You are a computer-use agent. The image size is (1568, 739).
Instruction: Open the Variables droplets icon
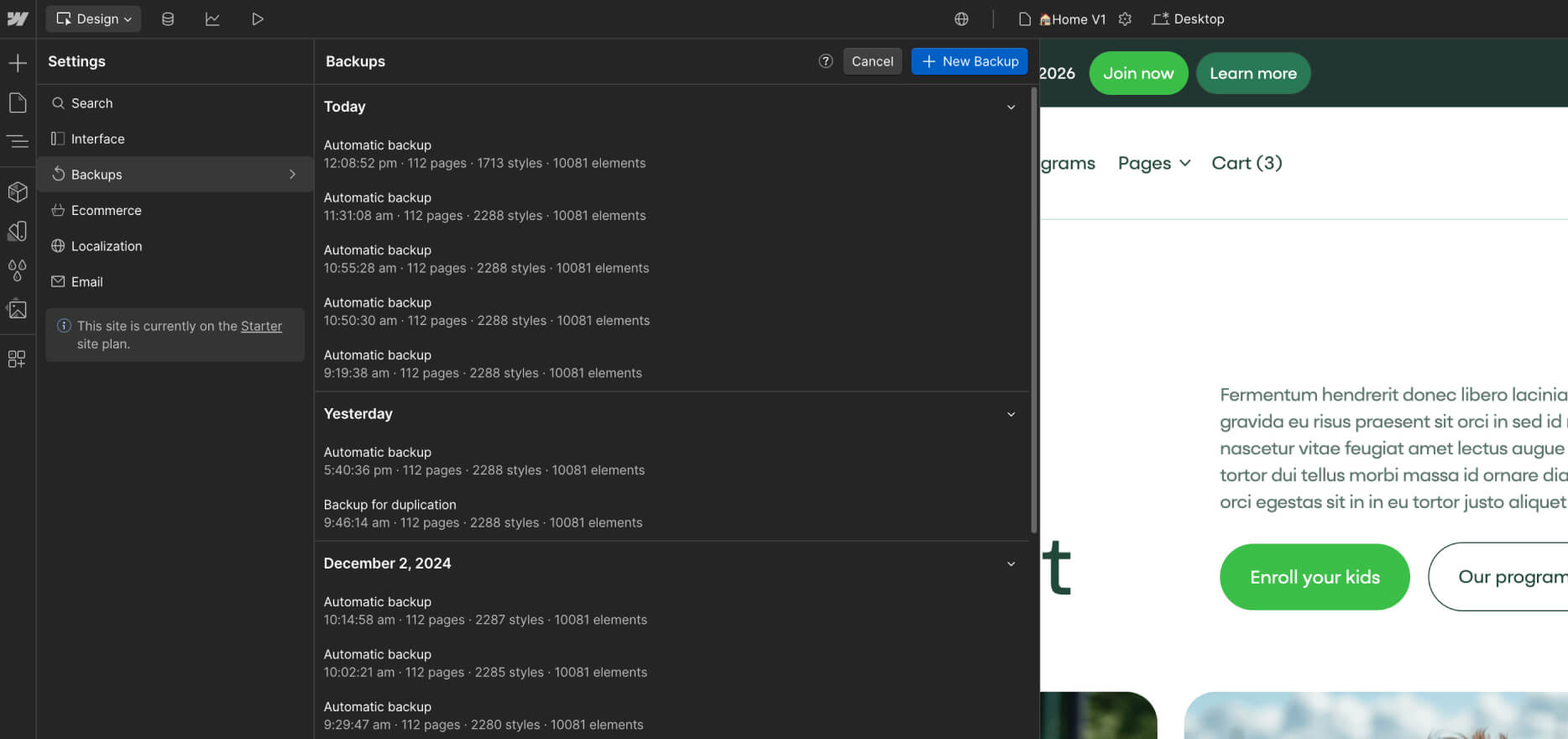tap(18, 270)
